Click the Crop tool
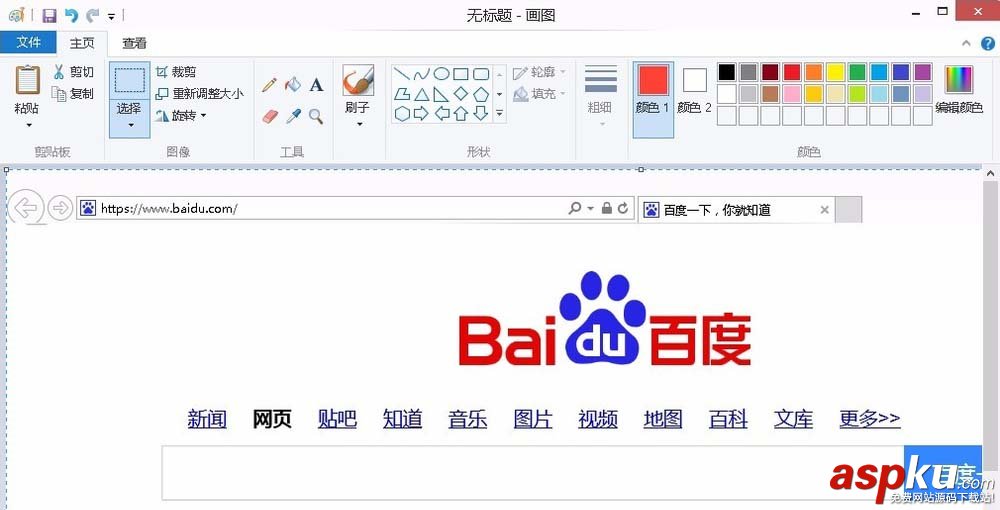 (x=176, y=72)
